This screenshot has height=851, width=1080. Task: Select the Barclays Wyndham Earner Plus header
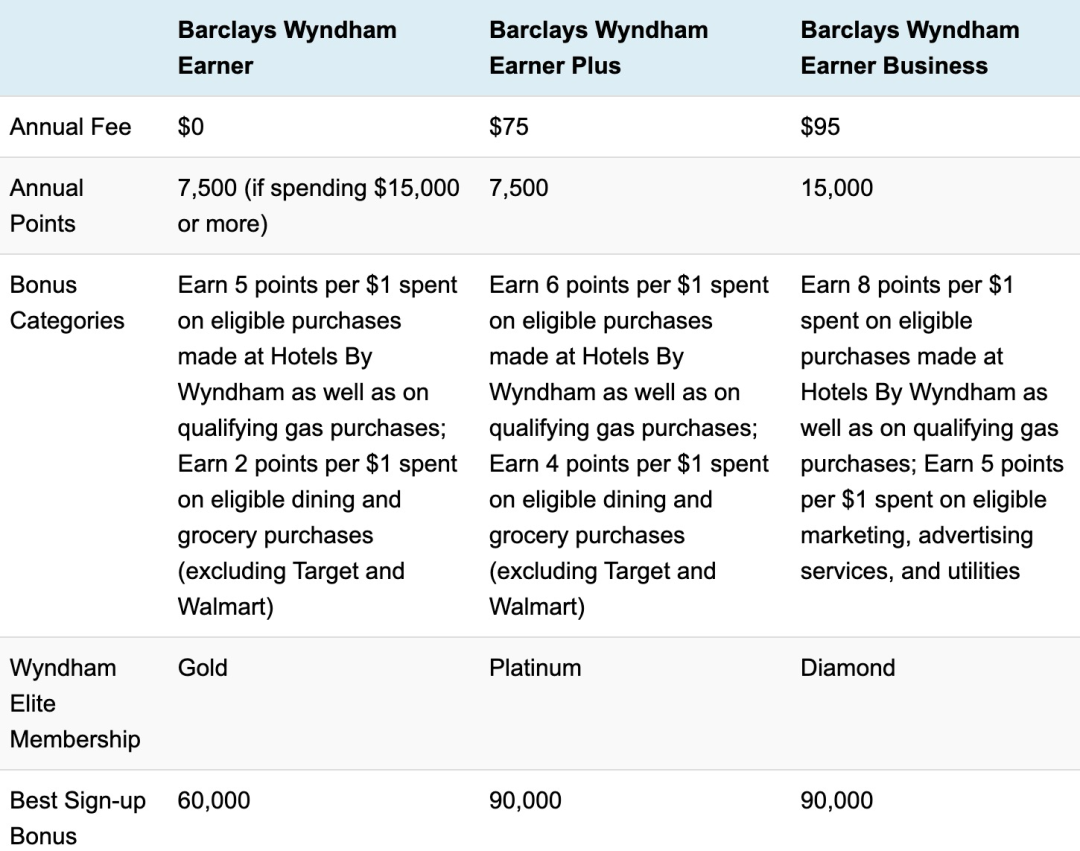(598, 48)
